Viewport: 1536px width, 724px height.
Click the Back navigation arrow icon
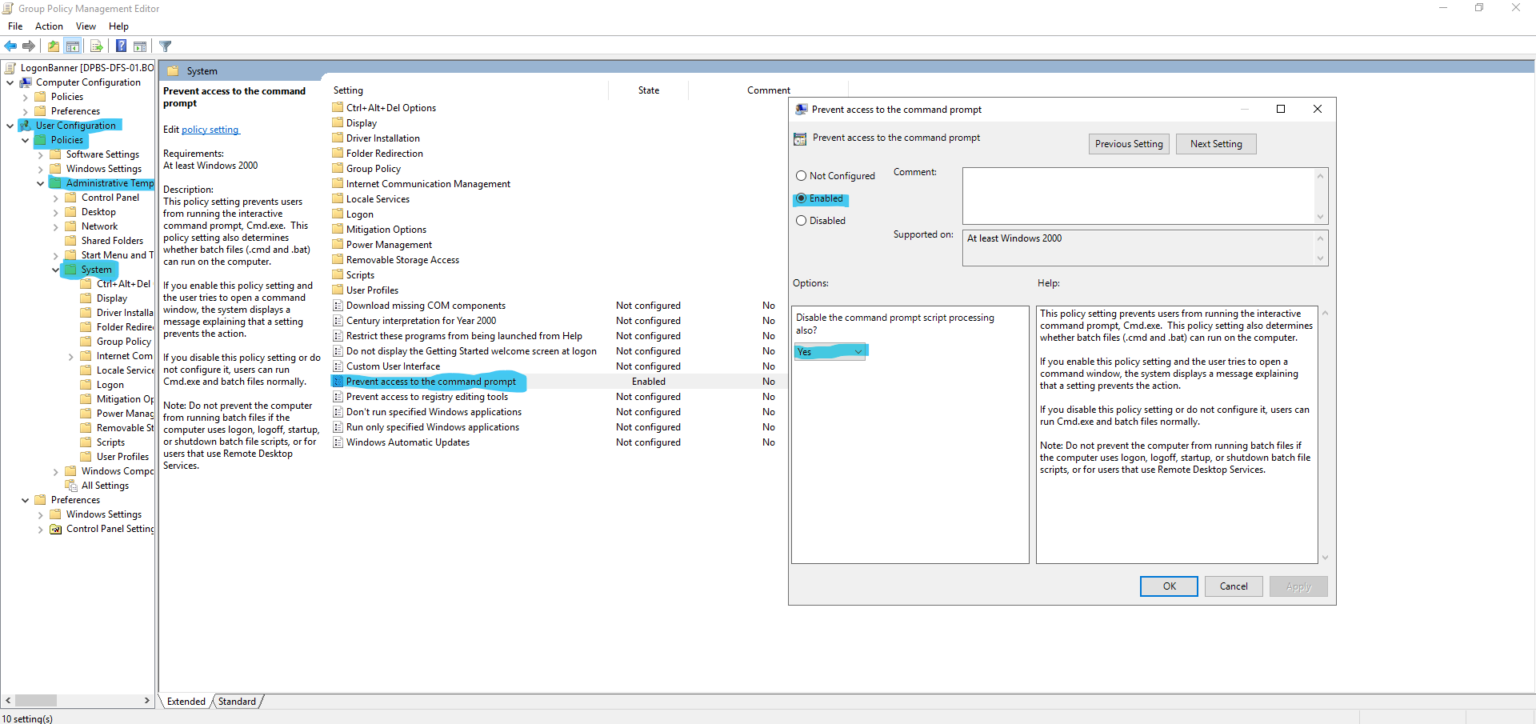pyautogui.click(x=11, y=45)
